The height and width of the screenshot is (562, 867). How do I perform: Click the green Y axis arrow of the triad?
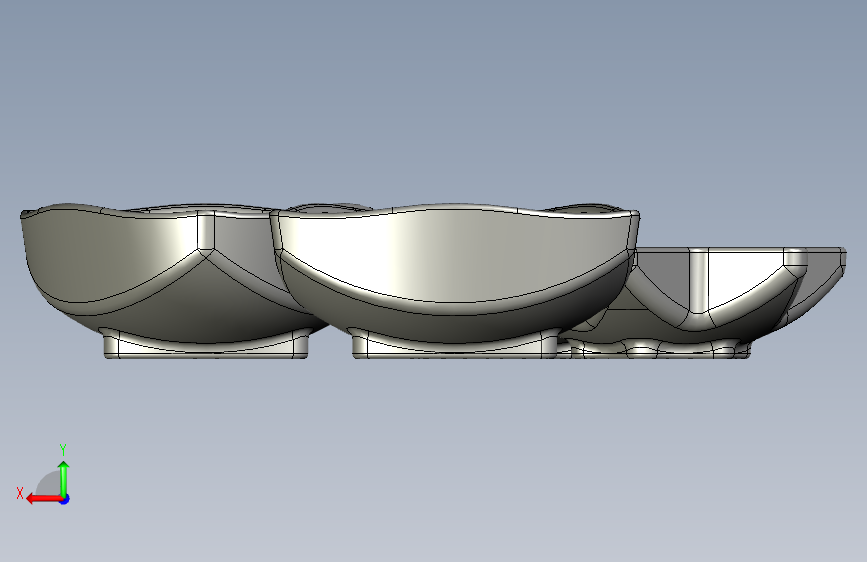pyautogui.click(x=64, y=478)
